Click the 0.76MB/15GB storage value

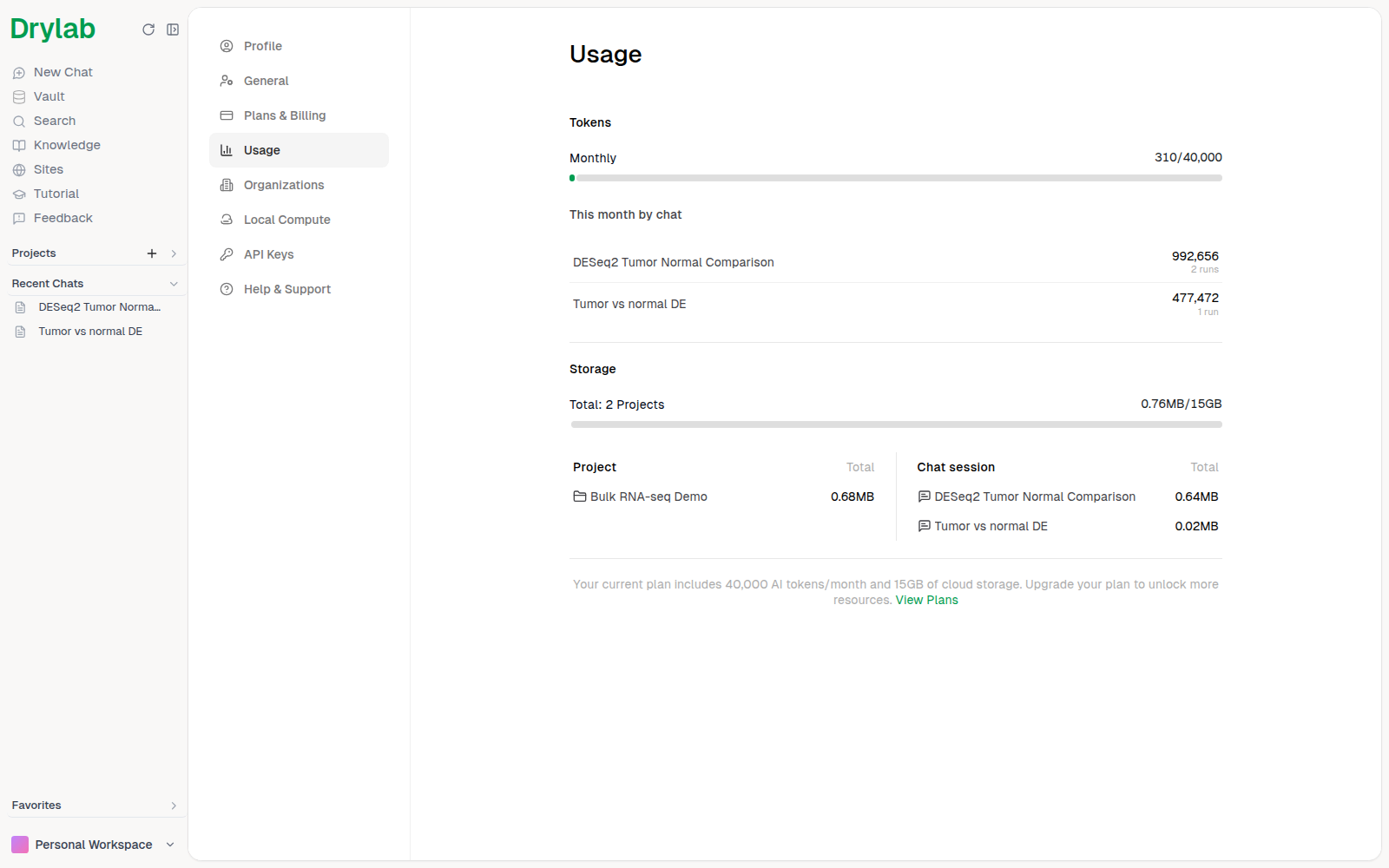coord(1182,404)
